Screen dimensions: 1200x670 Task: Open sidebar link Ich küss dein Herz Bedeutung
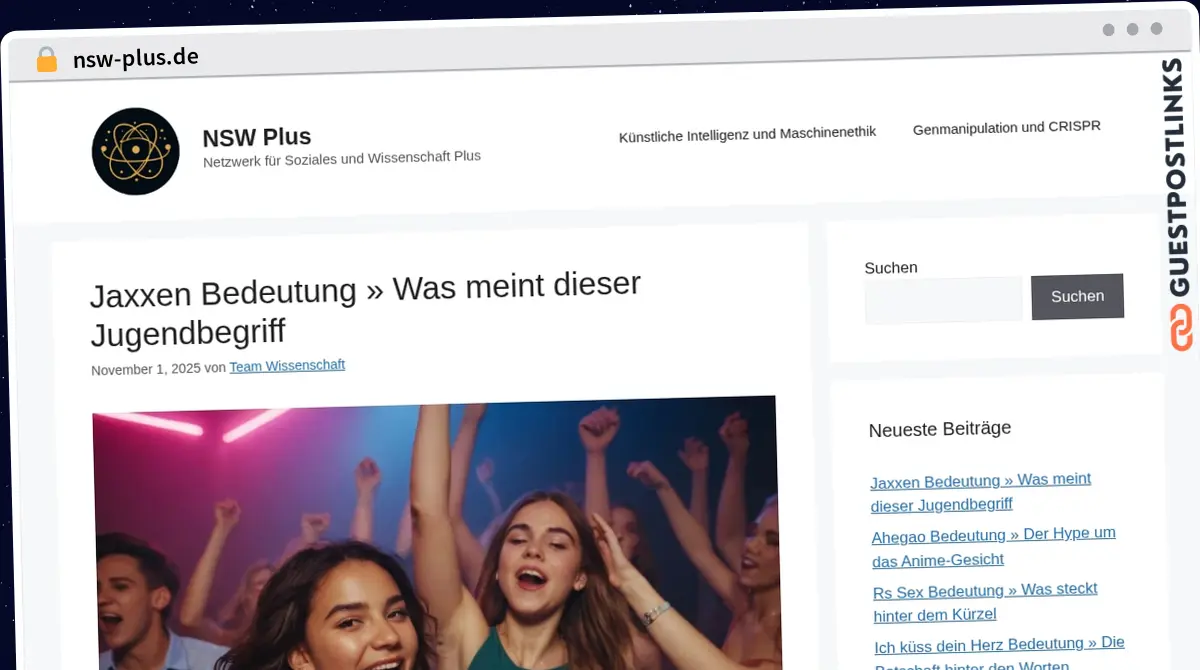(x=999, y=652)
